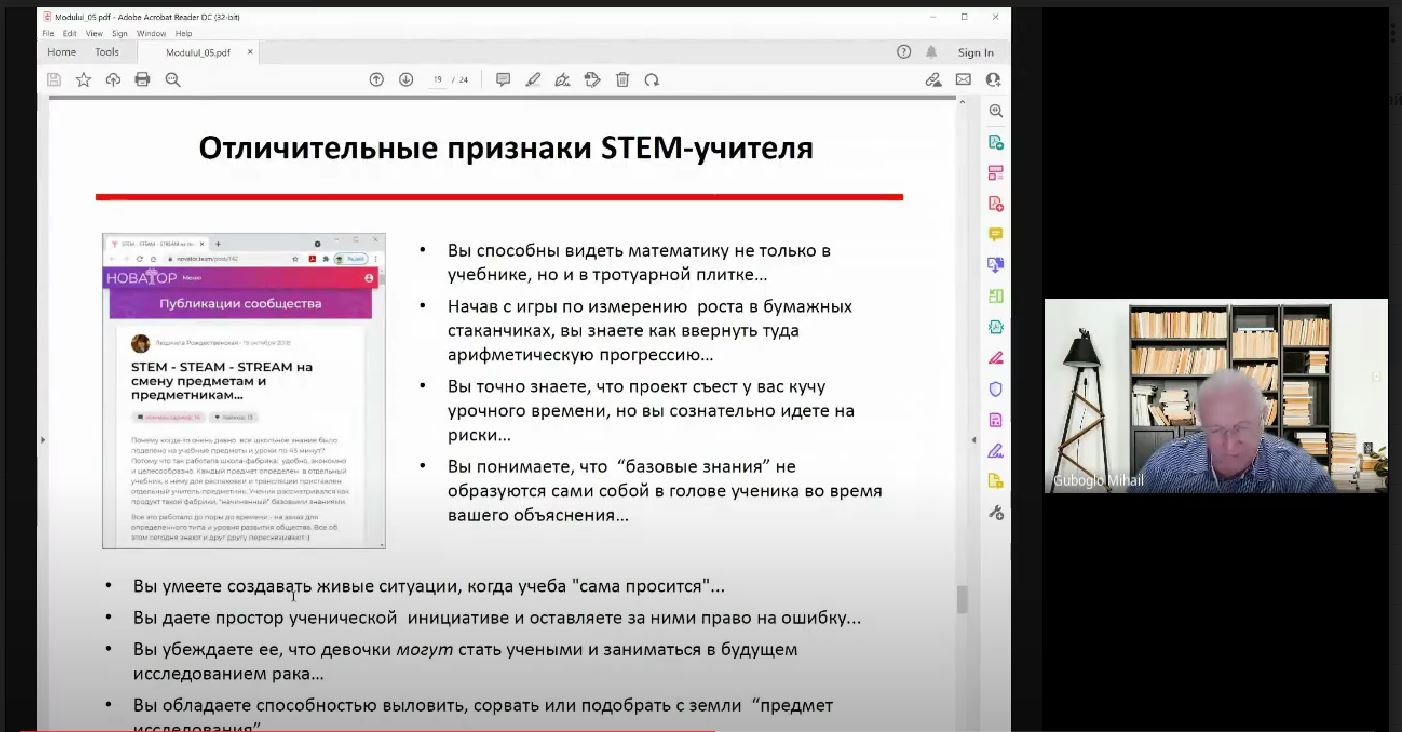Viewport: 1402px width, 732px height.
Task: Open the File menu
Action: click(48, 33)
